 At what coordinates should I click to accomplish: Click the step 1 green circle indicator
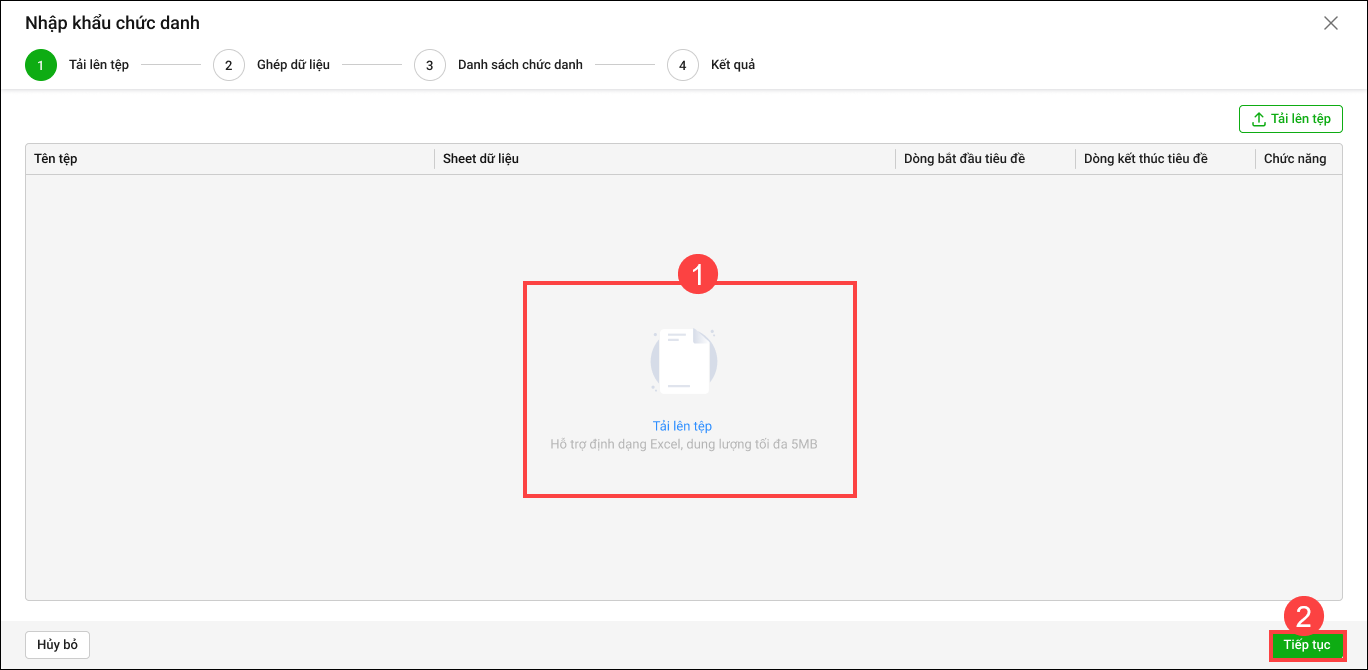[x=41, y=66]
